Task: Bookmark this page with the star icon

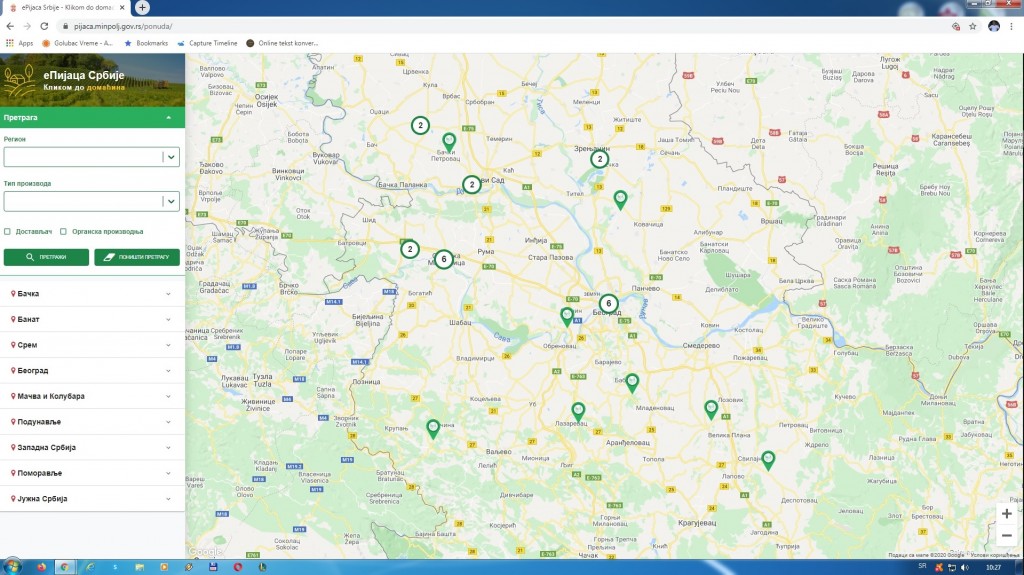Action: coord(972,26)
